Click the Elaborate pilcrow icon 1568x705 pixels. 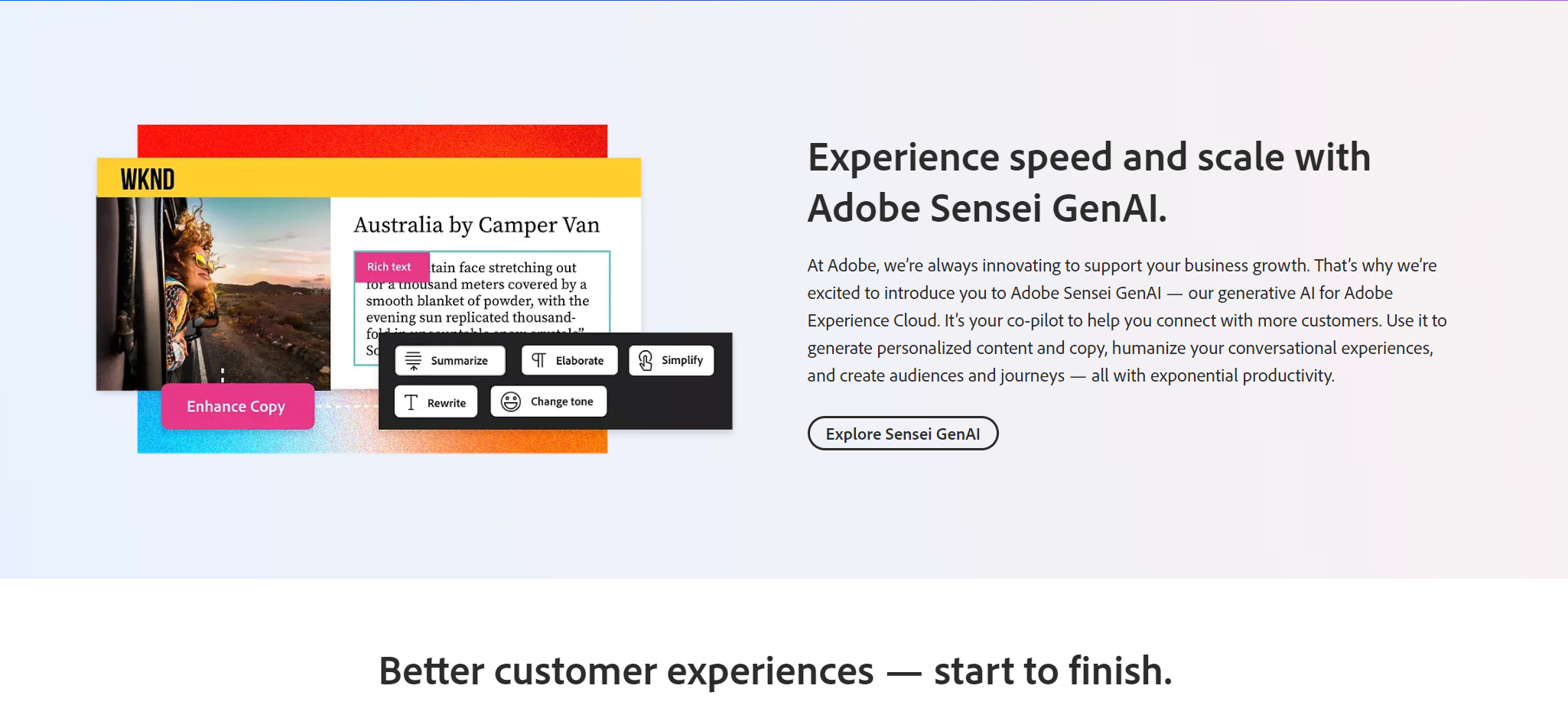point(541,359)
